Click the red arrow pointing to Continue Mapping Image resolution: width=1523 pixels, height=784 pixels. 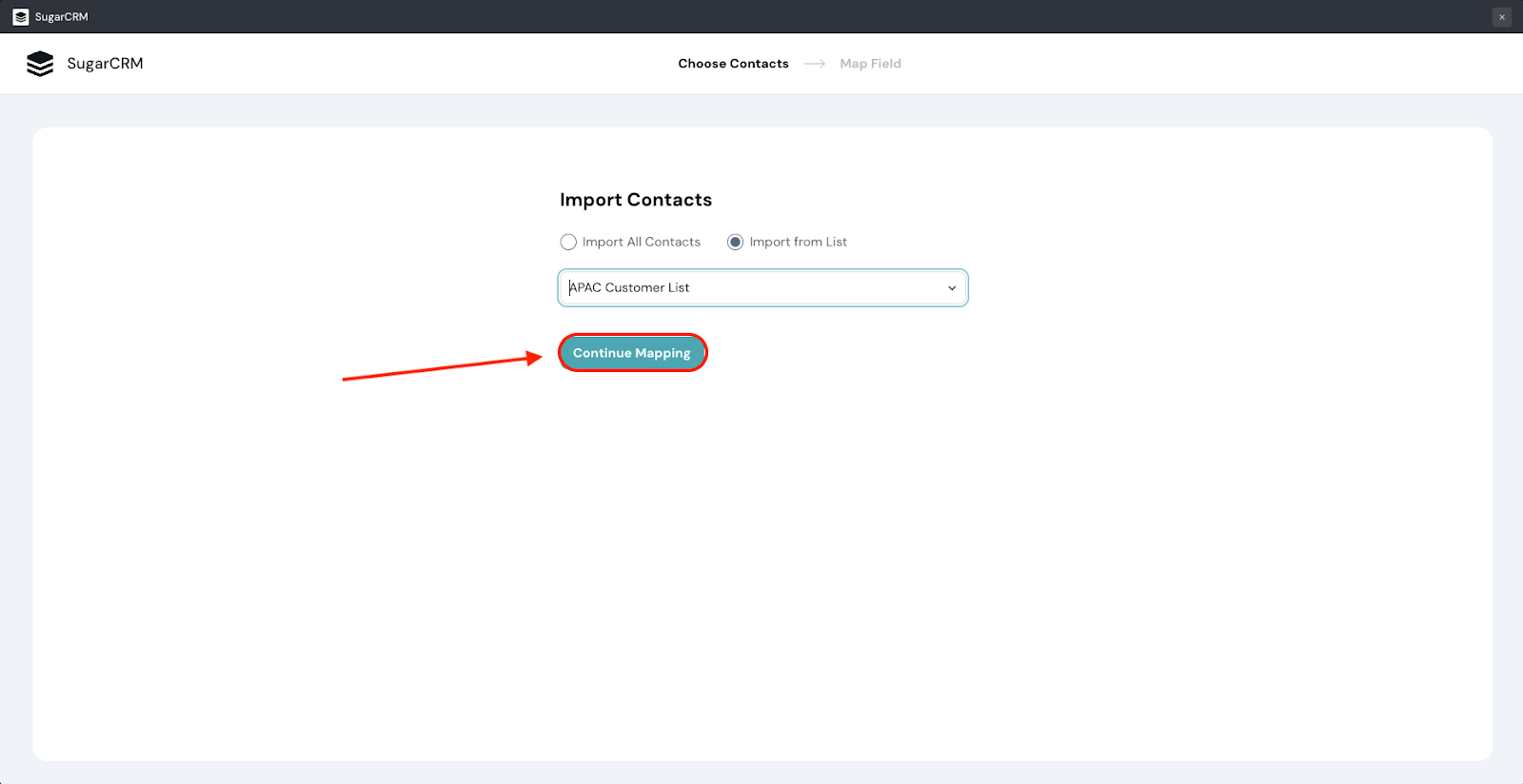coord(438,367)
